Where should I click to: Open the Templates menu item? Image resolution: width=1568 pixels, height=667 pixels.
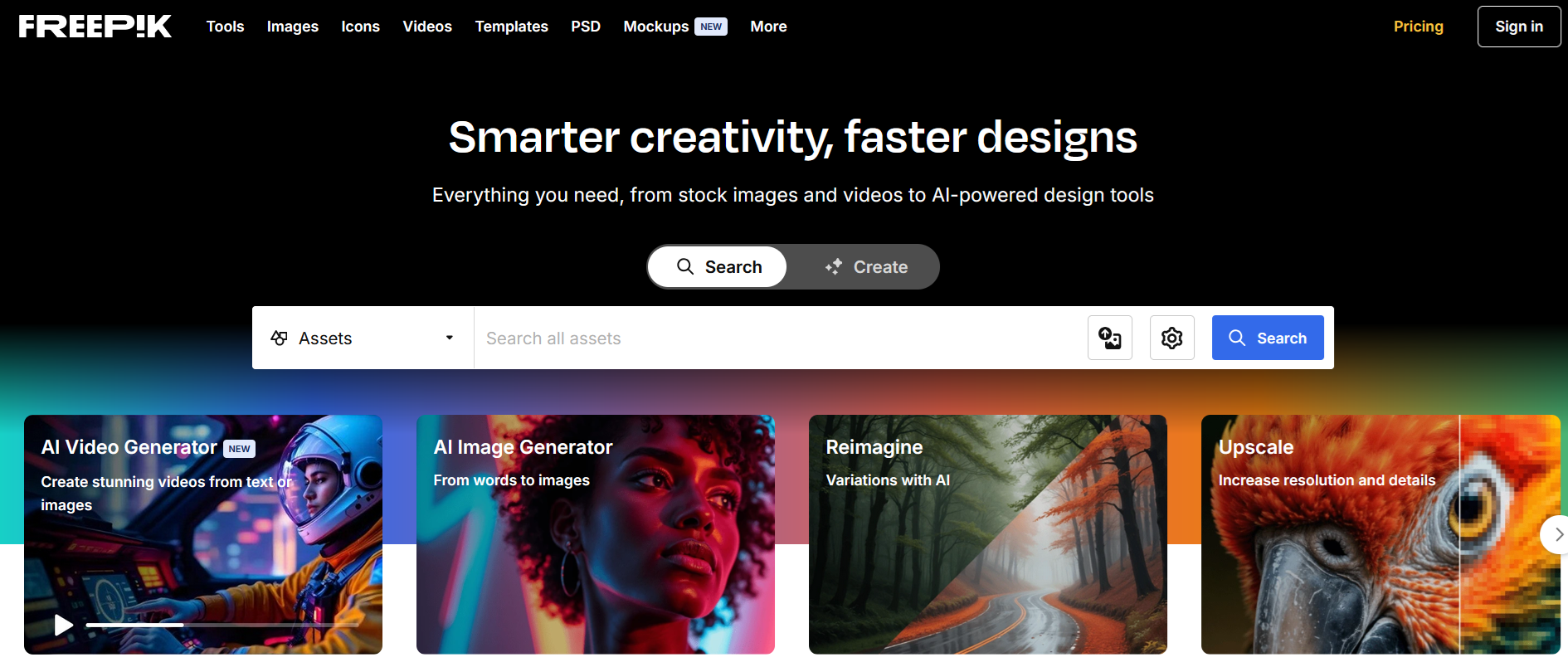tap(511, 27)
